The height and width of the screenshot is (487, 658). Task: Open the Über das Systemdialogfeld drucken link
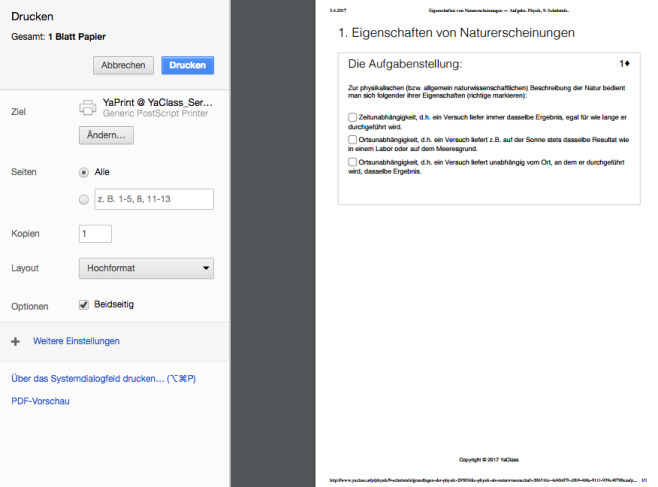(x=103, y=378)
